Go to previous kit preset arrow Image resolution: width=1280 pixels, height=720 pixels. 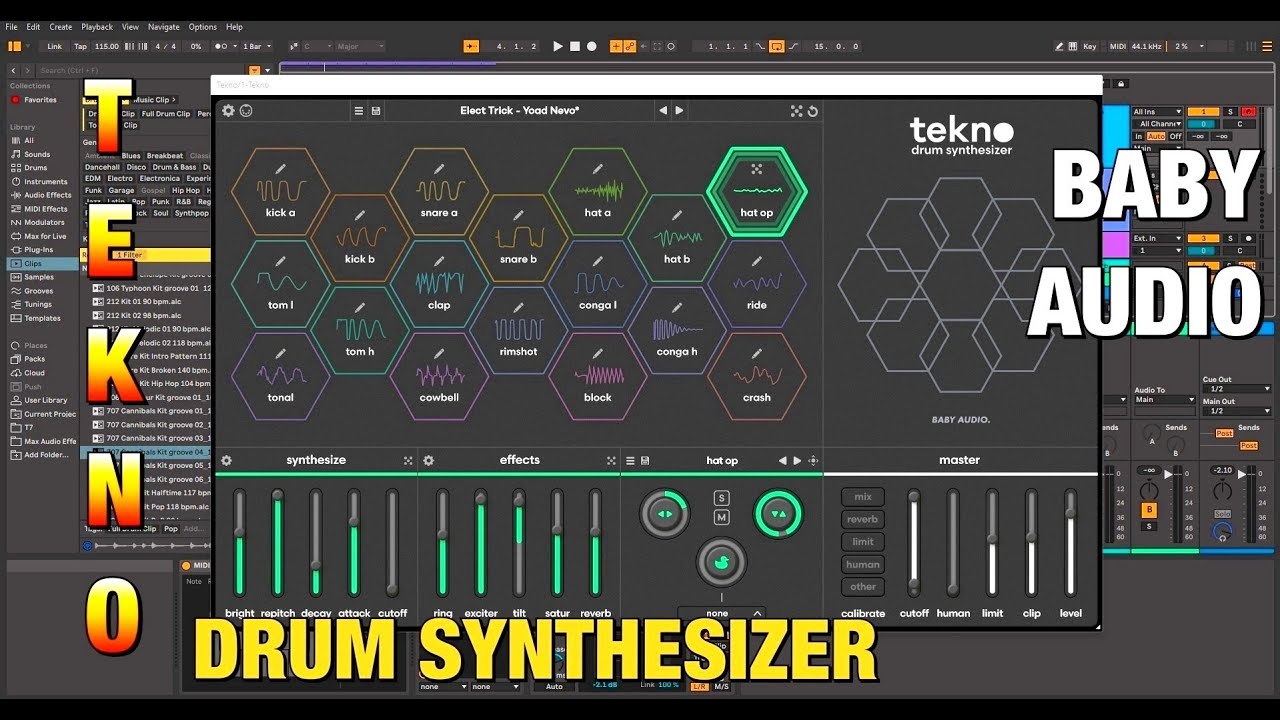pyautogui.click(x=662, y=111)
